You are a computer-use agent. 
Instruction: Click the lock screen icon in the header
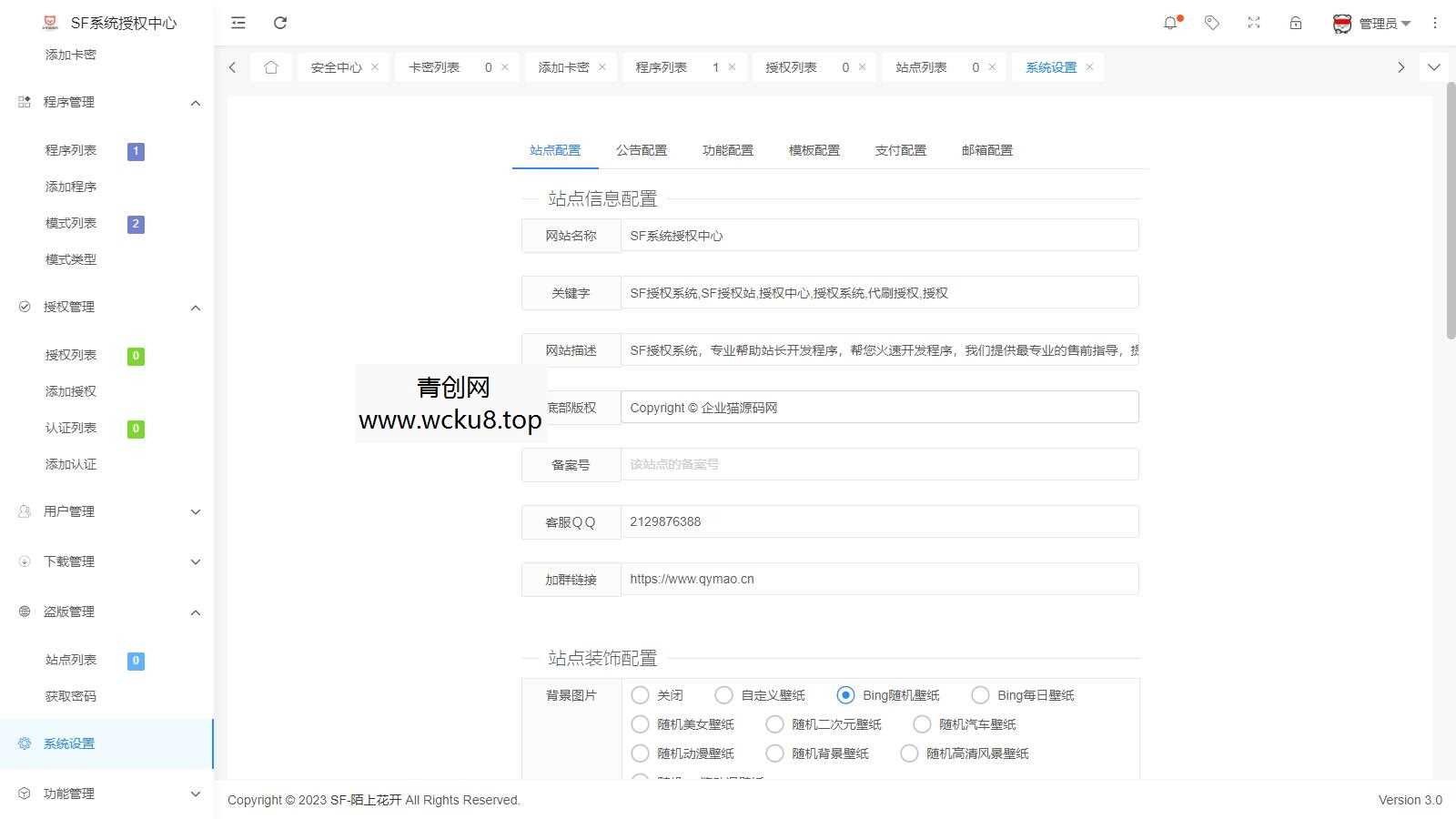coord(1294,23)
